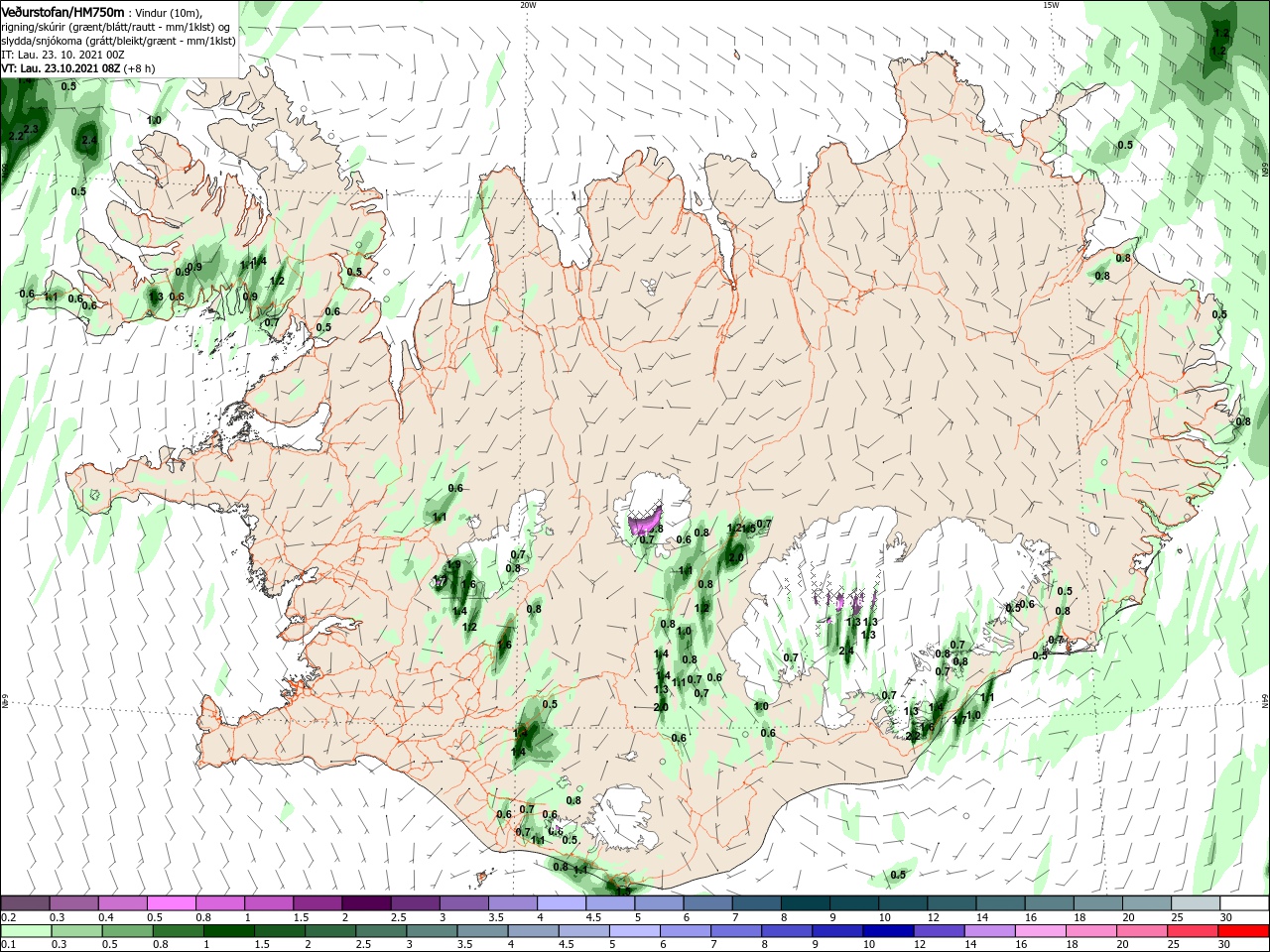Pick the bright pink 0.5 mm snow legend swatch
Viewport: 1270px width, 952px height.
pyautogui.click(x=171, y=902)
